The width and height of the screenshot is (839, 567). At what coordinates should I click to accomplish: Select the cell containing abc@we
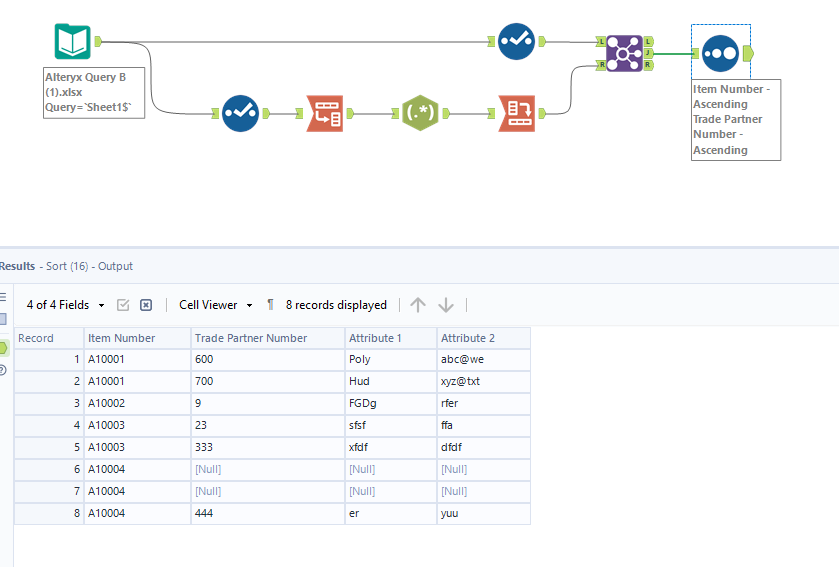(x=465, y=360)
